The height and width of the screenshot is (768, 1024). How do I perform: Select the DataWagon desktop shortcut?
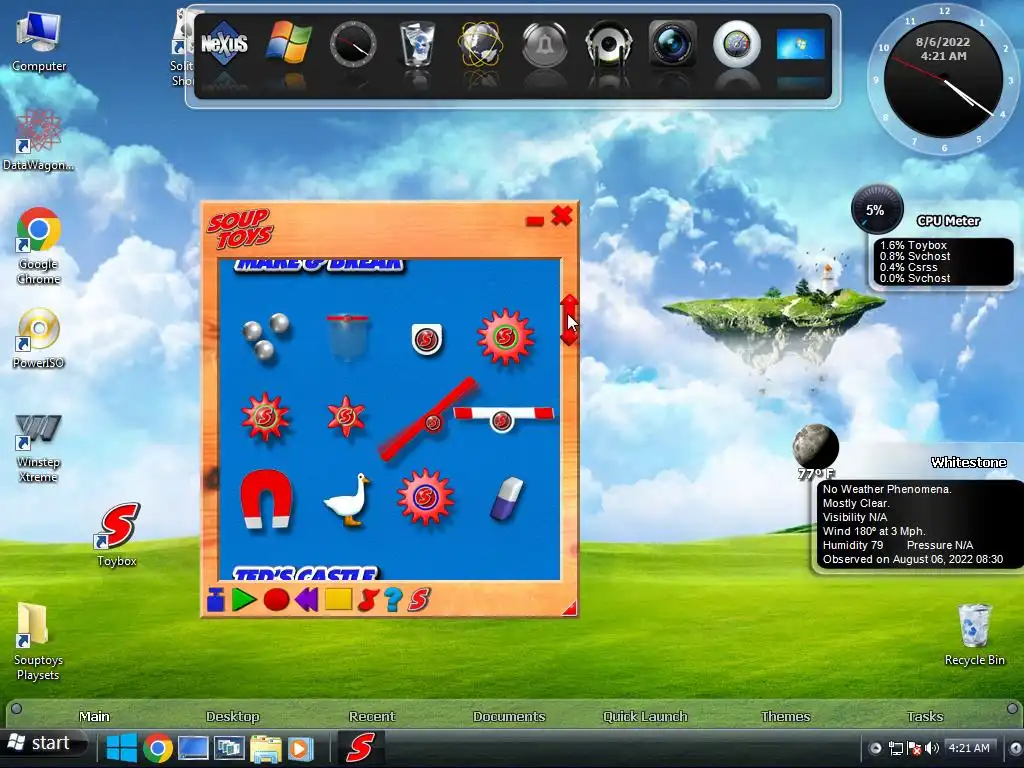39,139
